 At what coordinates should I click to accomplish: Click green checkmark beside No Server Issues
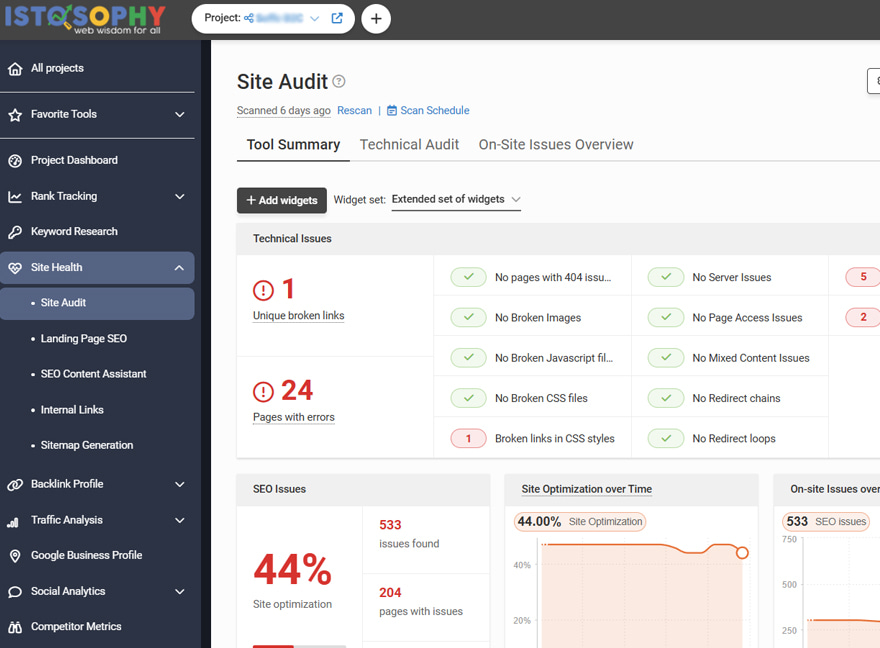pos(665,277)
